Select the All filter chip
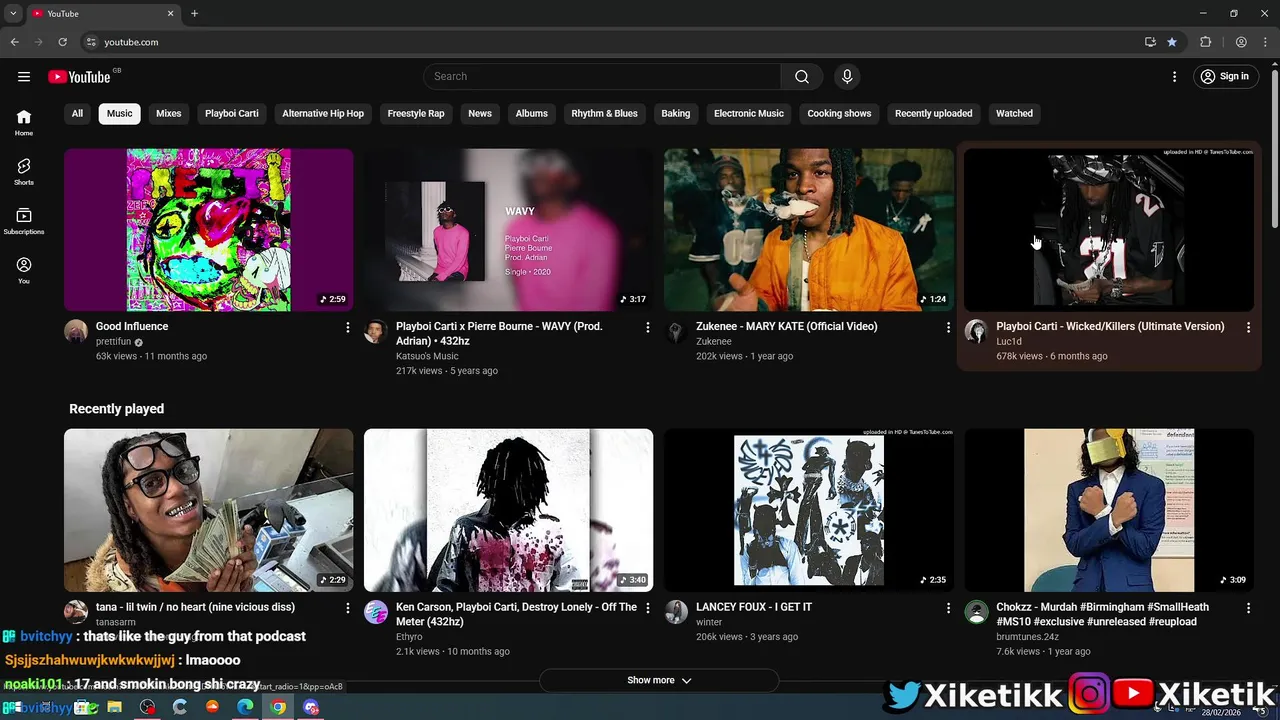Image resolution: width=1280 pixels, height=720 pixels. (x=77, y=114)
